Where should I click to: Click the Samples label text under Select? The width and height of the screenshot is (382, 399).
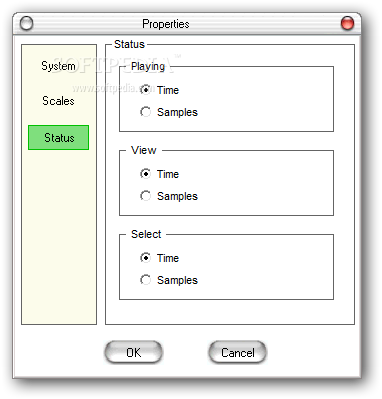[x=177, y=280]
